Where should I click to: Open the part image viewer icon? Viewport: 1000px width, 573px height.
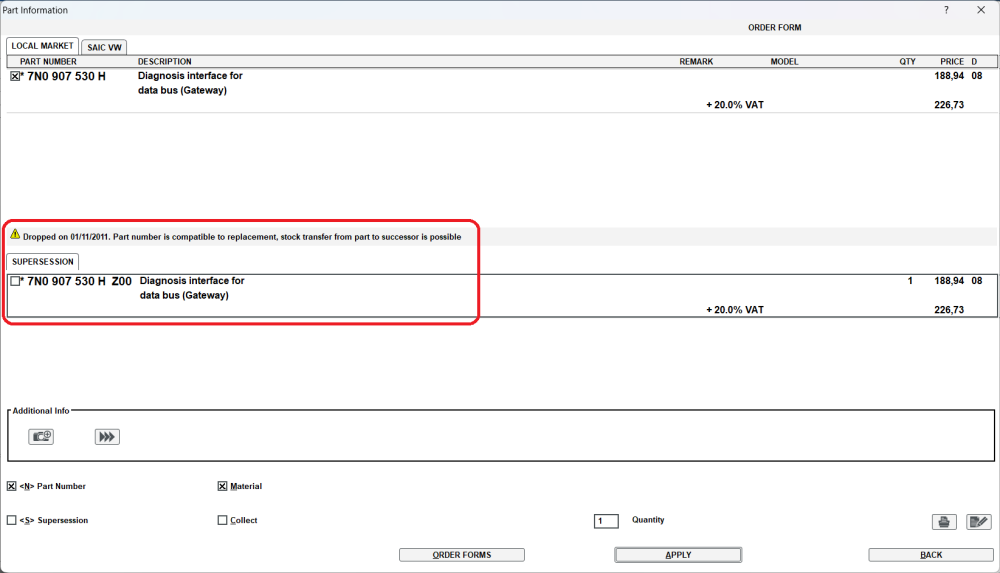(41, 436)
